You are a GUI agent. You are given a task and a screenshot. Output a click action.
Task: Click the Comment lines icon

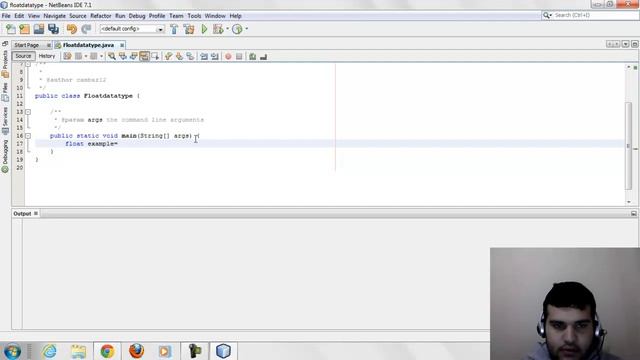click(x=253, y=56)
